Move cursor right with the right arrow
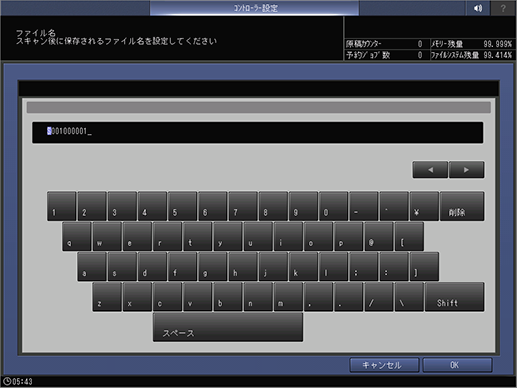The image size is (517, 388). pos(466,170)
